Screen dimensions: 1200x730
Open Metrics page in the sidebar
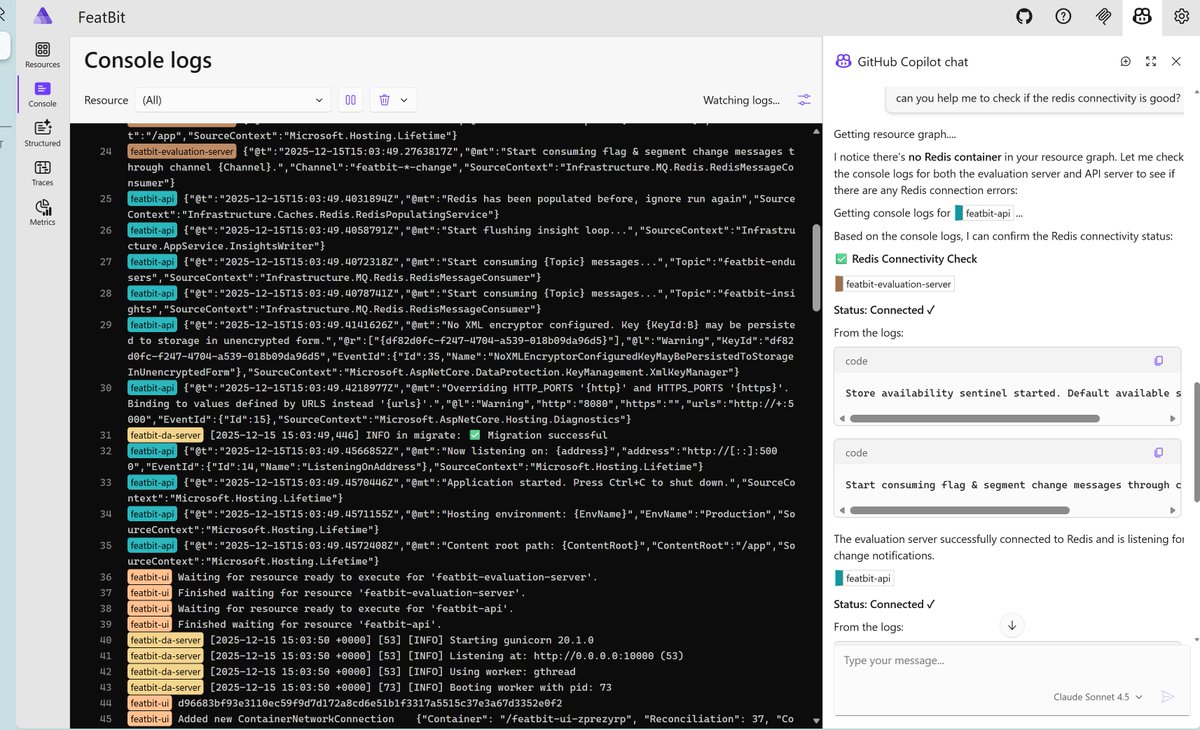tap(42, 213)
